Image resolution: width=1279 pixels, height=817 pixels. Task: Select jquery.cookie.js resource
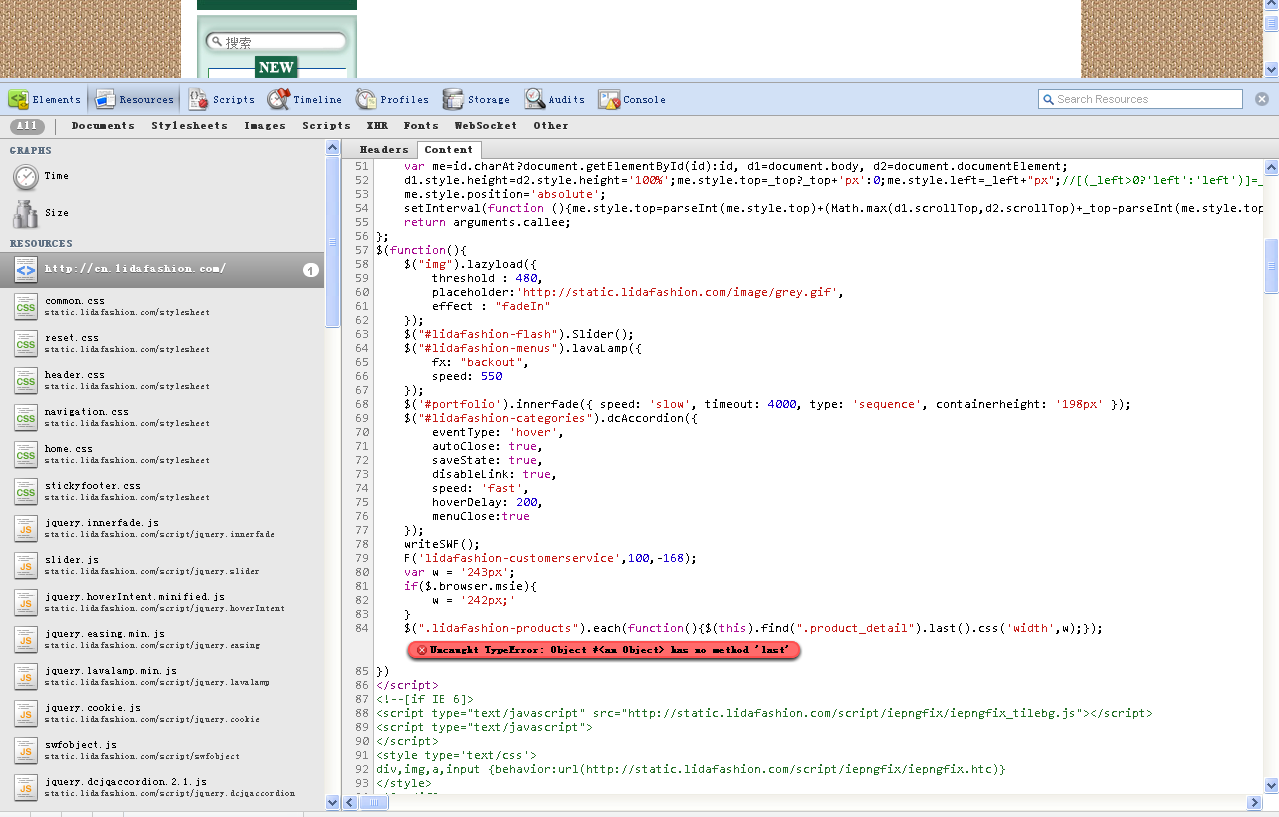[x=162, y=713]
